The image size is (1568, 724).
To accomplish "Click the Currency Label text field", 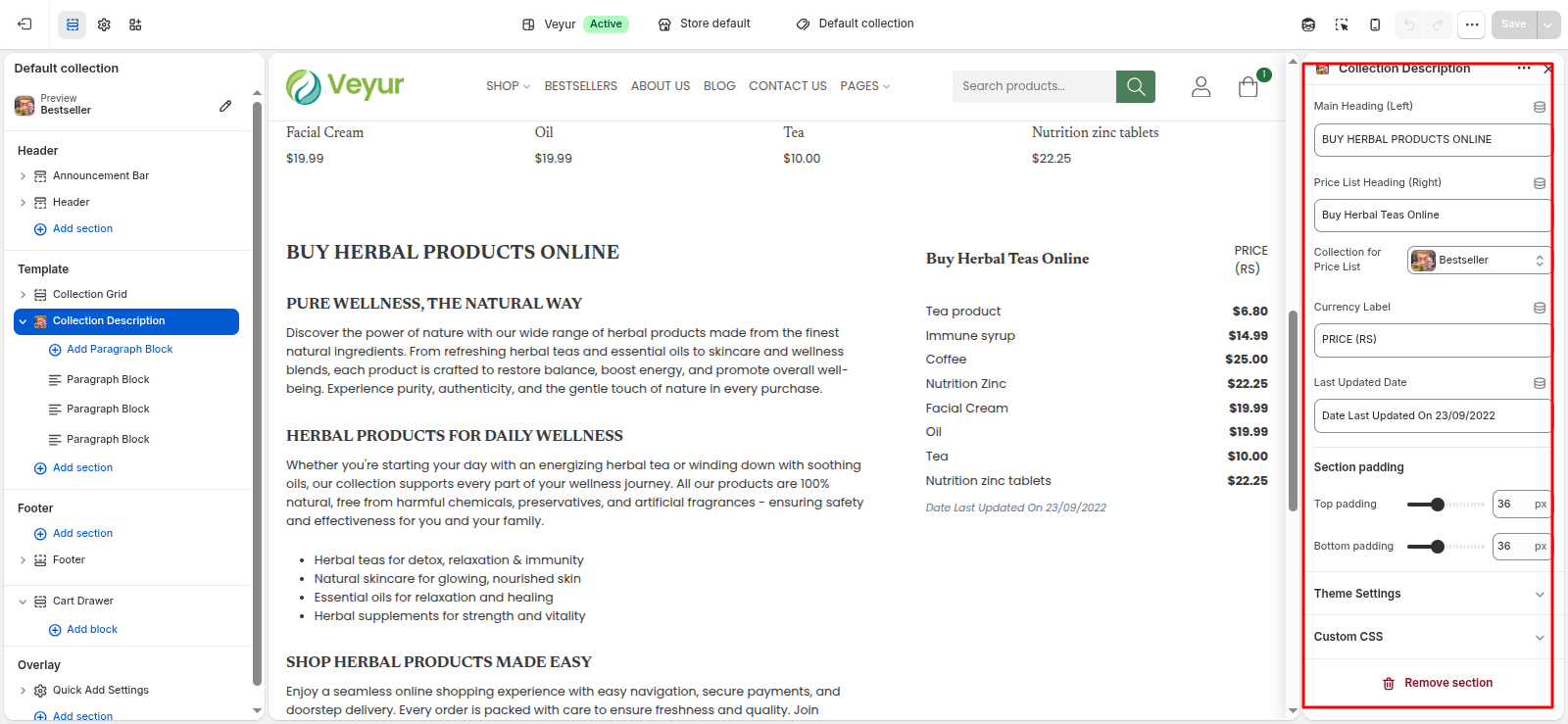I will pos(1433,340).
